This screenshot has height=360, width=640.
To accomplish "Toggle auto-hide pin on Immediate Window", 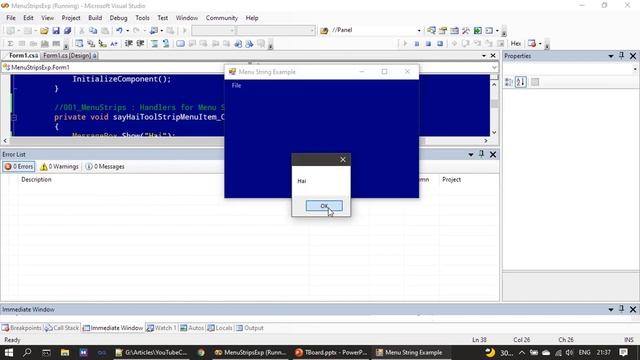I will click(x=622, y=309).
